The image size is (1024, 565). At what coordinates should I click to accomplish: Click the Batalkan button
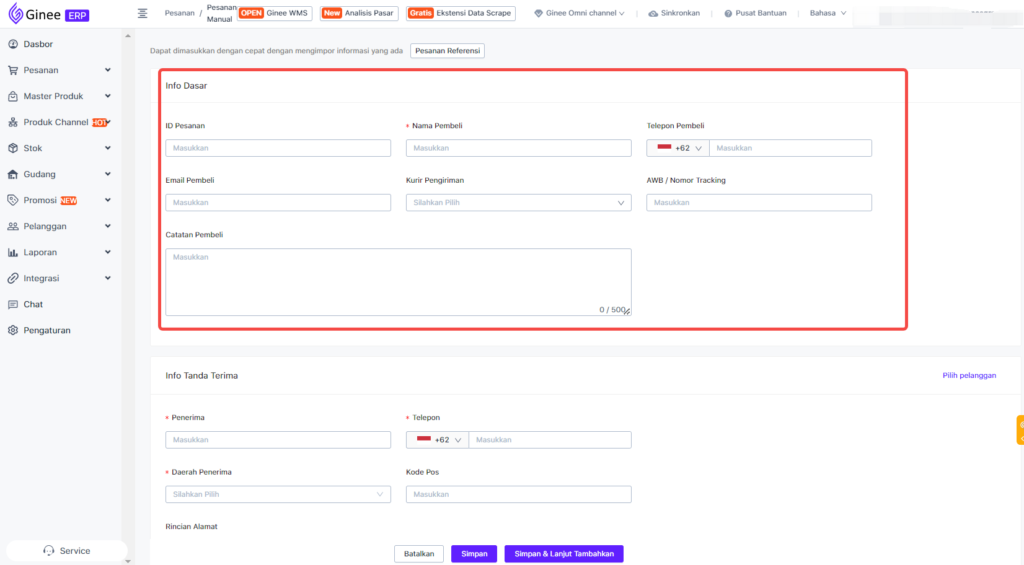[x=419, y=554]
